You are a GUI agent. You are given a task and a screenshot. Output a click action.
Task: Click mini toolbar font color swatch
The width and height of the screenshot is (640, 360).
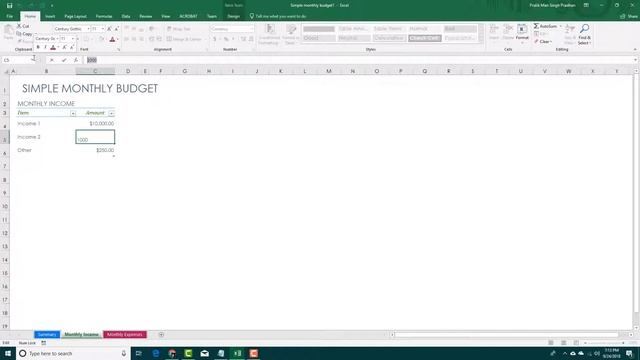coord(53,47)
